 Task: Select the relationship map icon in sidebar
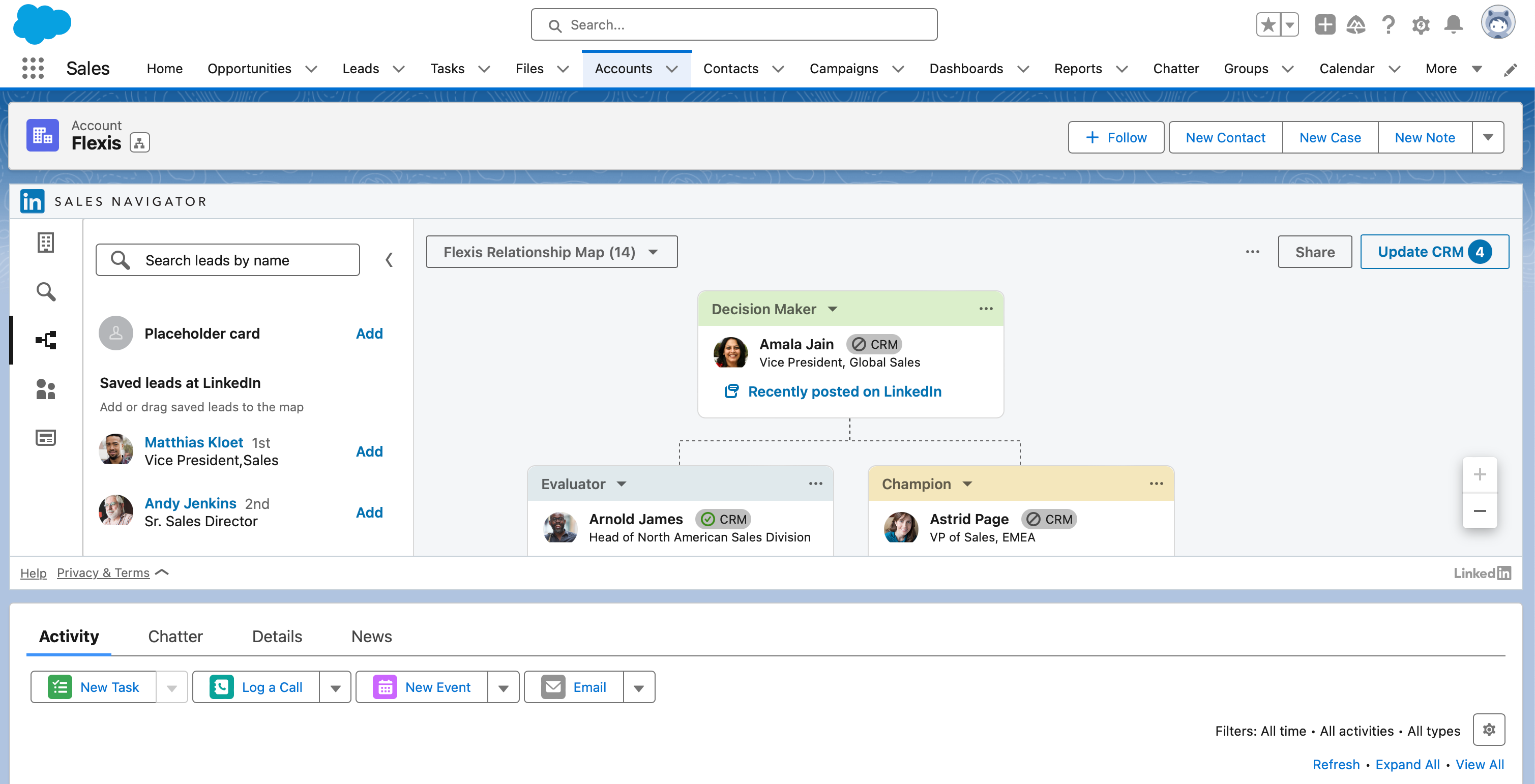(x=46, y=340)
